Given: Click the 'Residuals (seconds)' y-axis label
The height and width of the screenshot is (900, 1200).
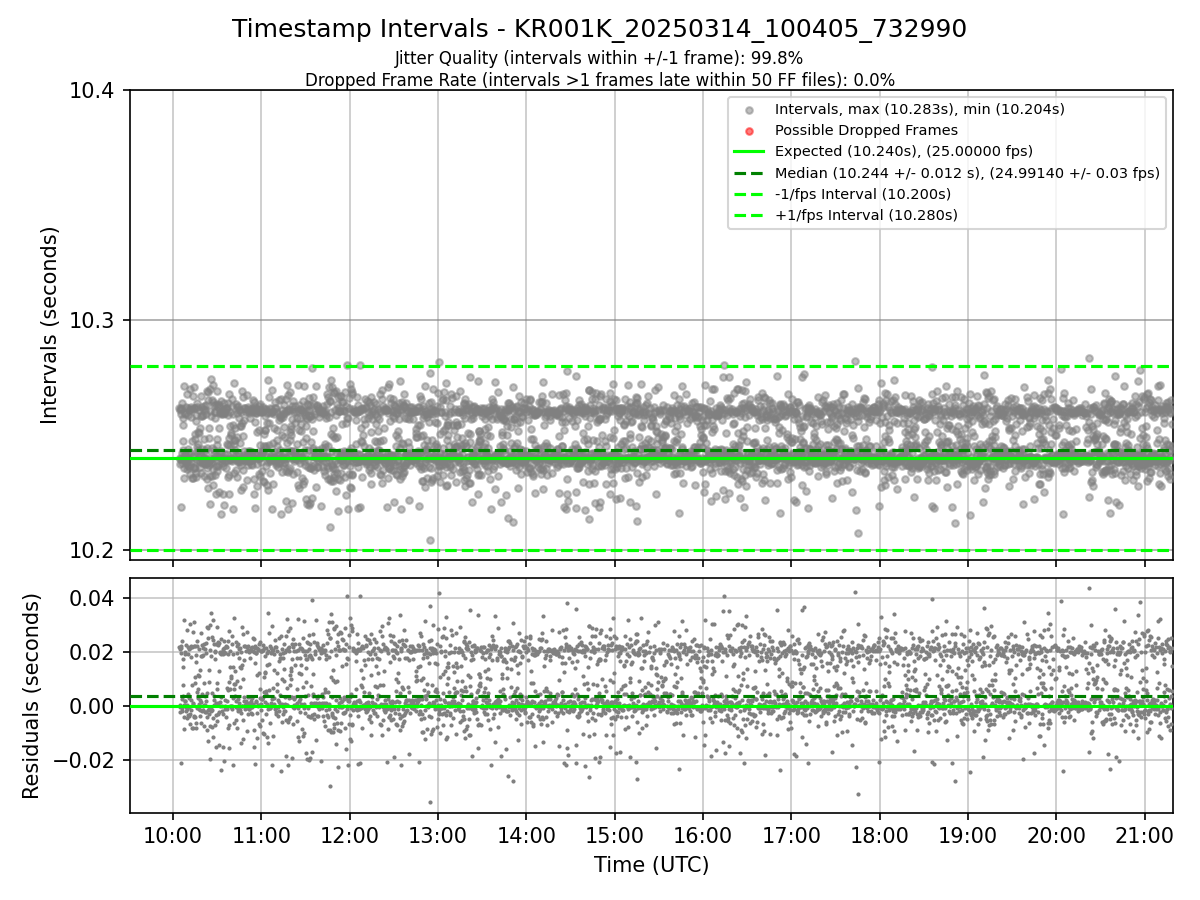Looking at the screenshot, I should tap(31, 696).
